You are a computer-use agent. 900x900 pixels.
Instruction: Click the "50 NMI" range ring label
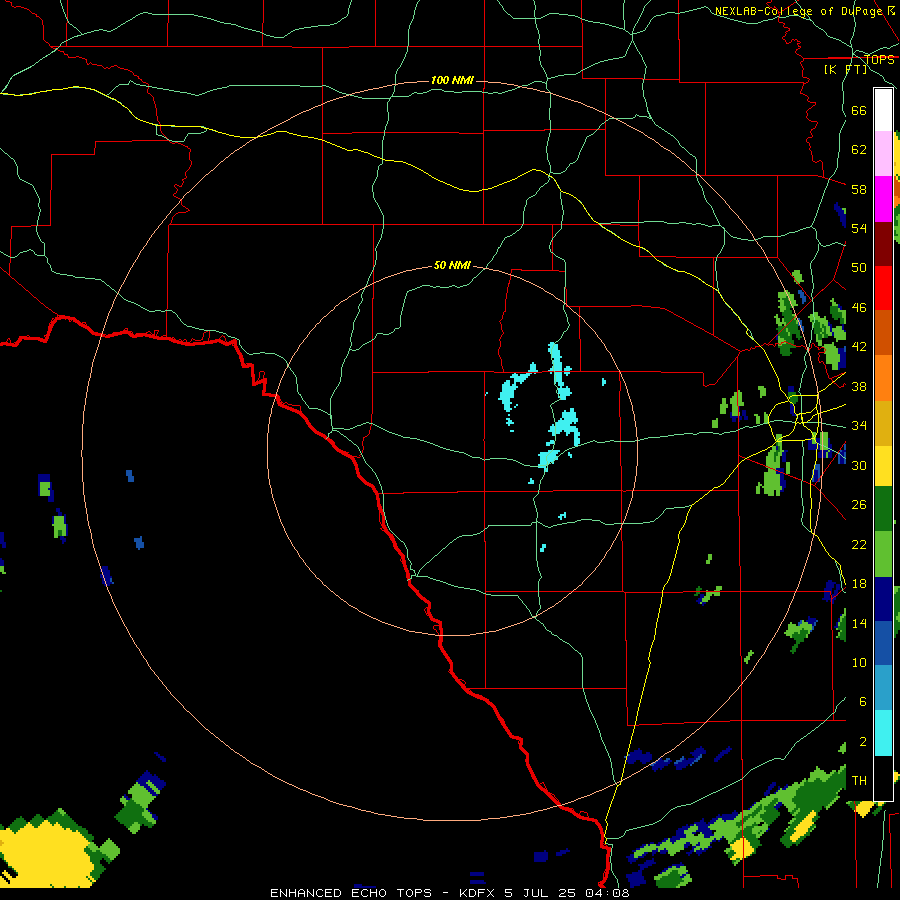(452, 265)
